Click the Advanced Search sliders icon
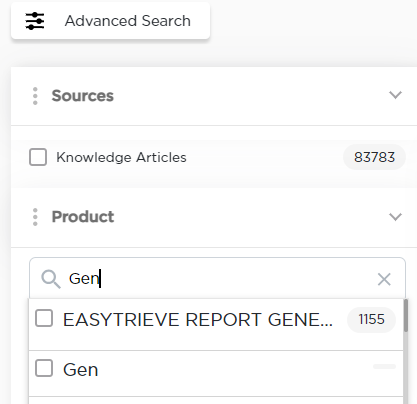The width and height of the screenshot is (417, 404). (x=35, y=21)
